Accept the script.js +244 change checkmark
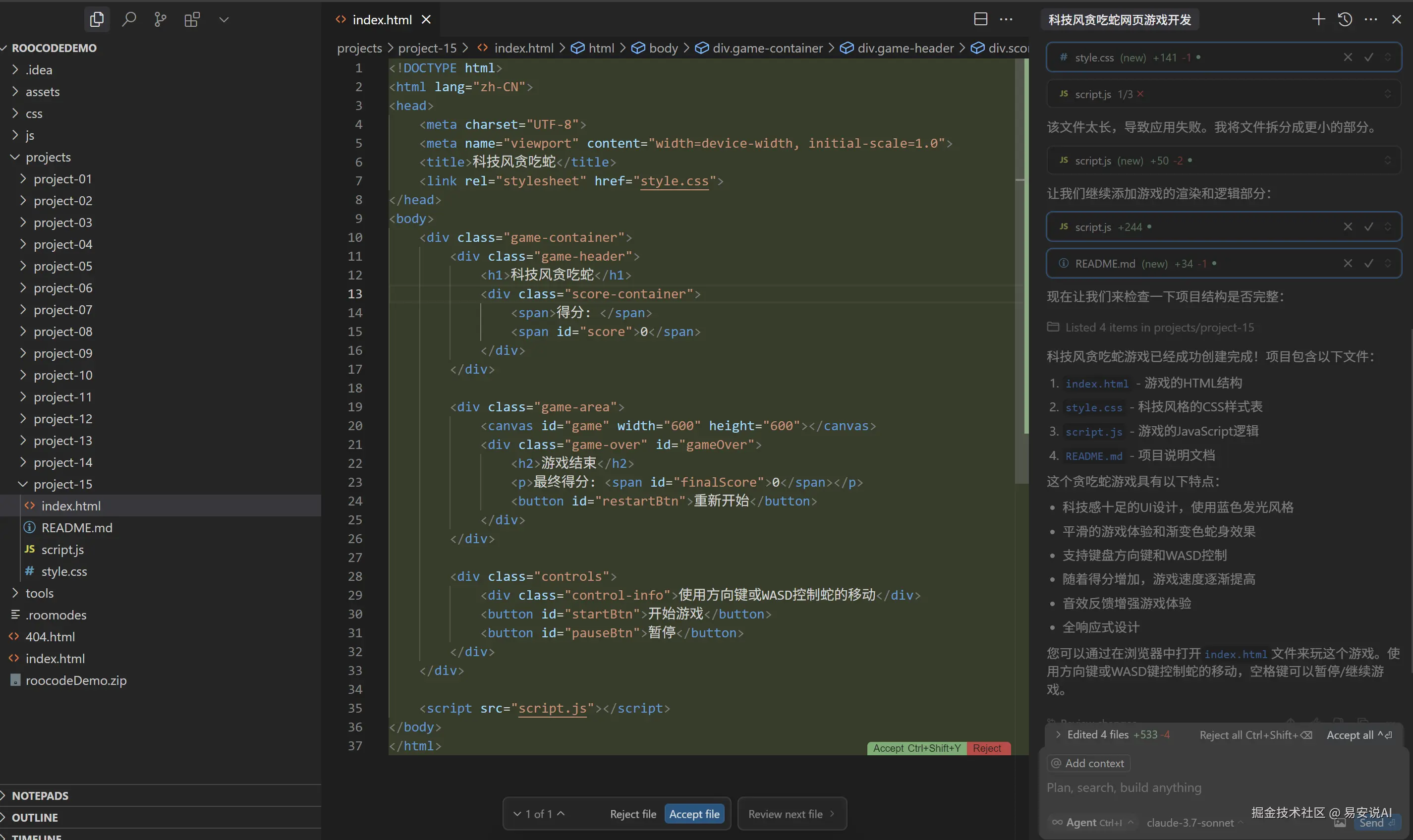Viewport: 1413px width, 840px height. pyautogui.click(x=1368, y=226)
